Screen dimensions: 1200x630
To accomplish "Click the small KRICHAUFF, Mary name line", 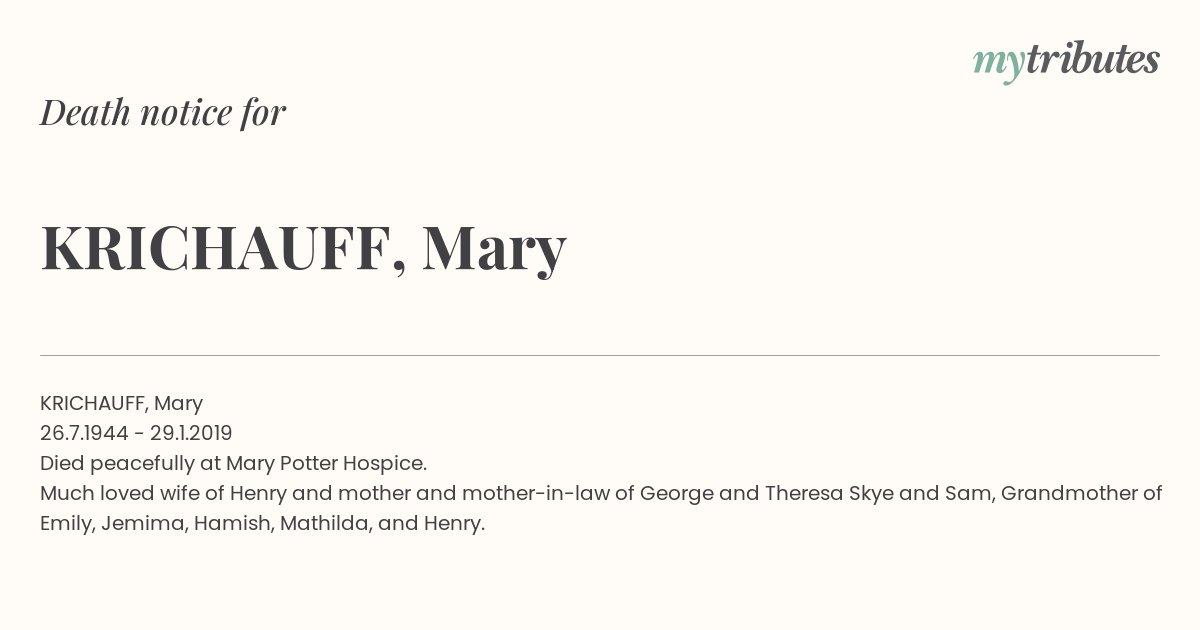I will click(121, 403).
